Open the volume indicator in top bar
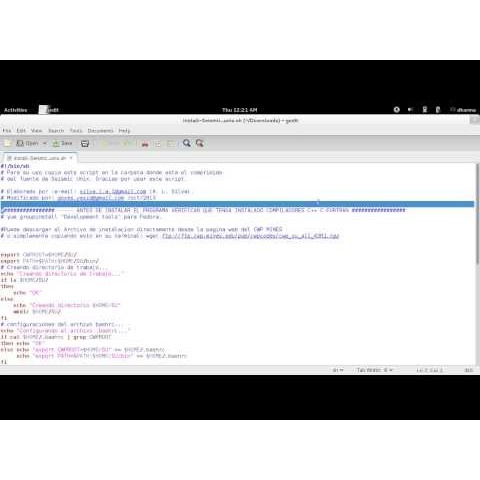This screenshot has height=480, width=480. pos(411,110)
